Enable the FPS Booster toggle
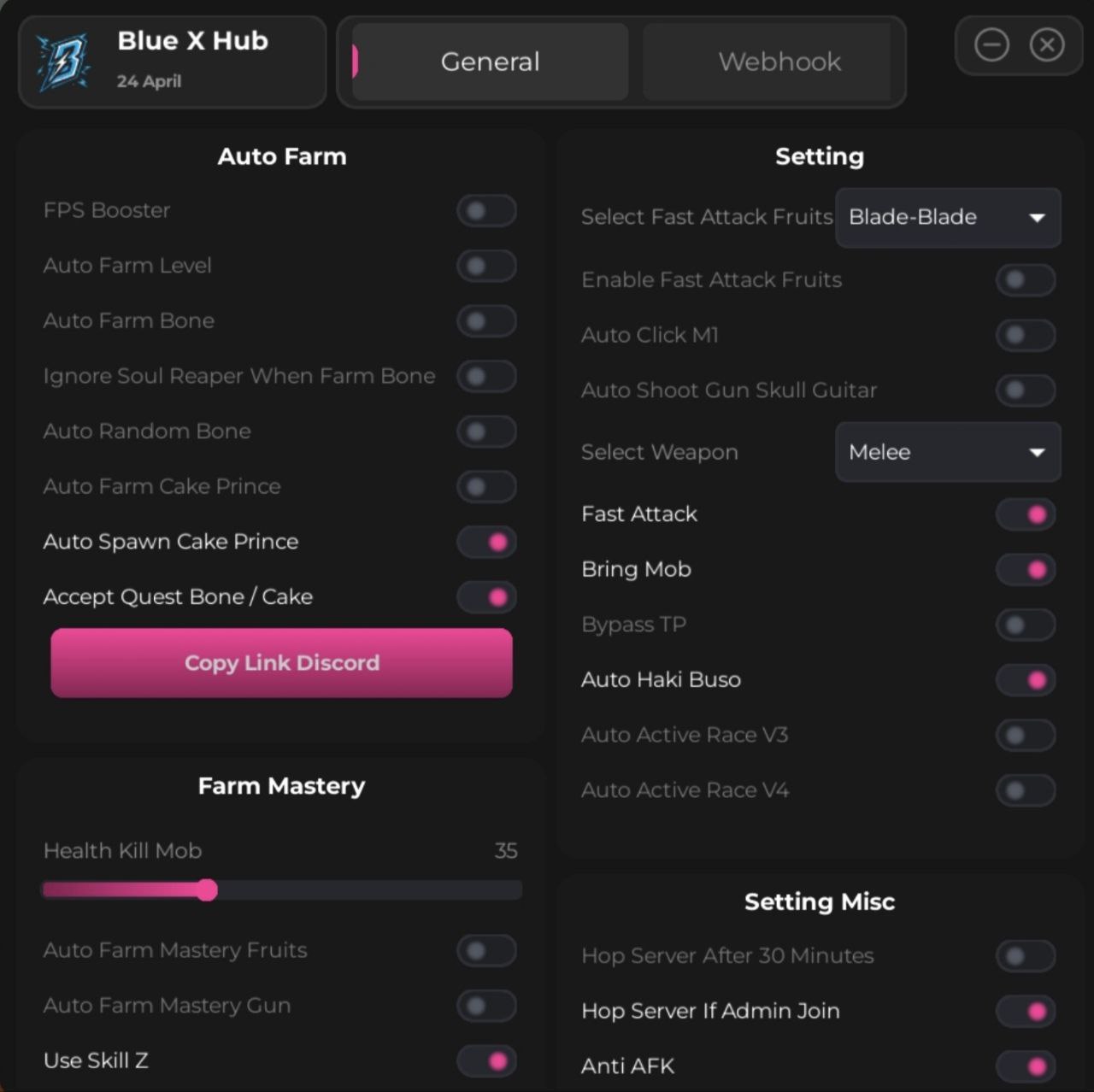Screen dimensions: 1094x1092 click(x=486, y=211)
